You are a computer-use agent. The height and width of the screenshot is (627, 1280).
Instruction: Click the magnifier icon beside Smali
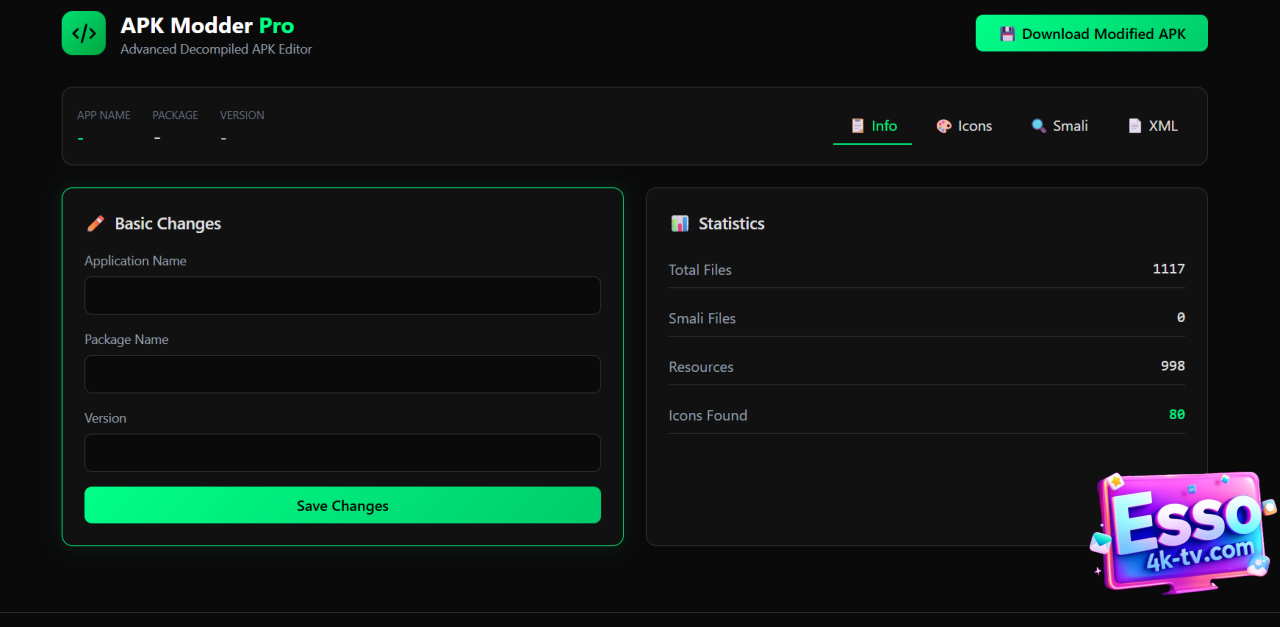tap(1039, 126)
